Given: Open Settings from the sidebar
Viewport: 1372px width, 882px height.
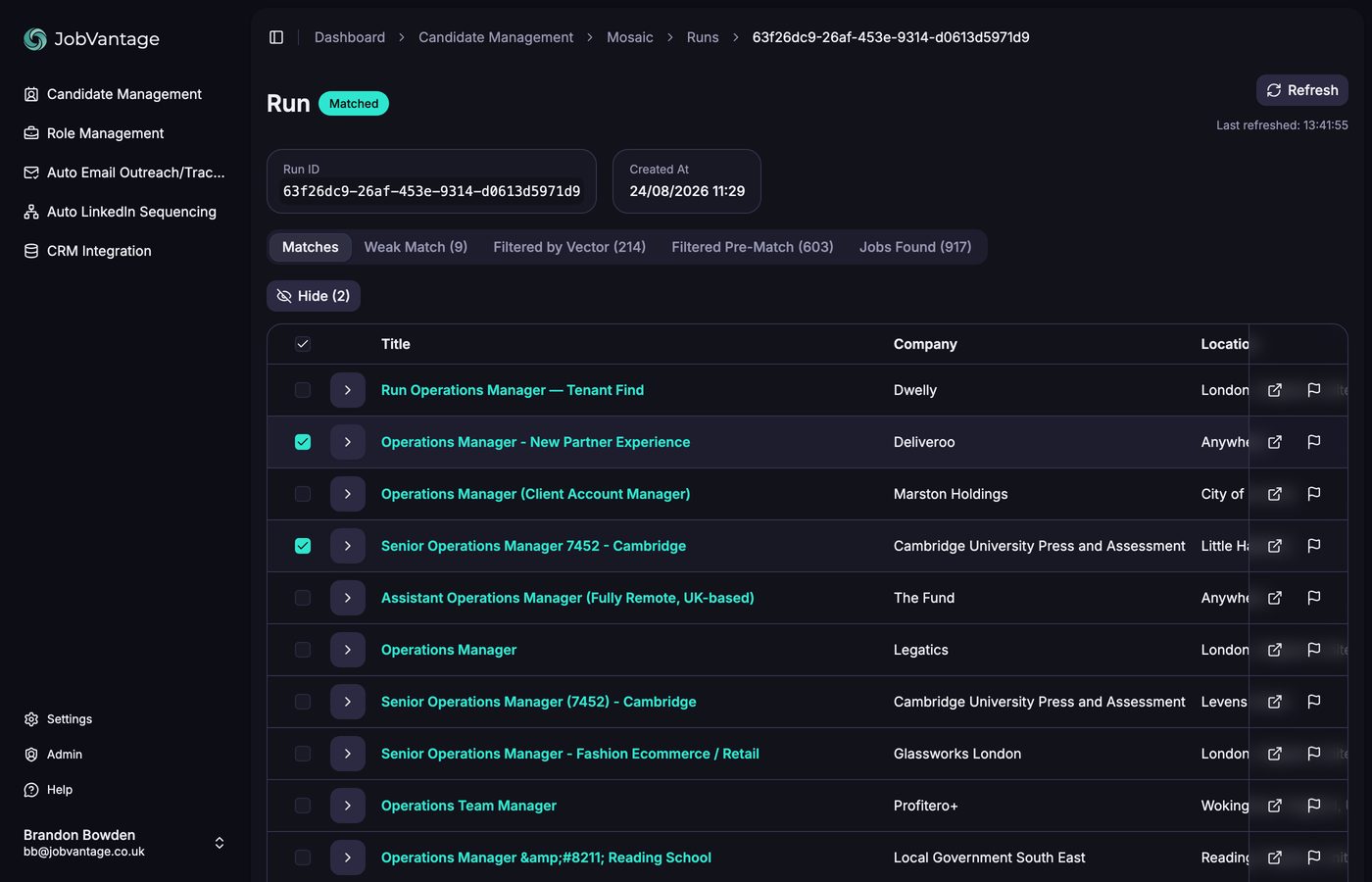Looking at the screenshot, I should click(x=58, y=719).
